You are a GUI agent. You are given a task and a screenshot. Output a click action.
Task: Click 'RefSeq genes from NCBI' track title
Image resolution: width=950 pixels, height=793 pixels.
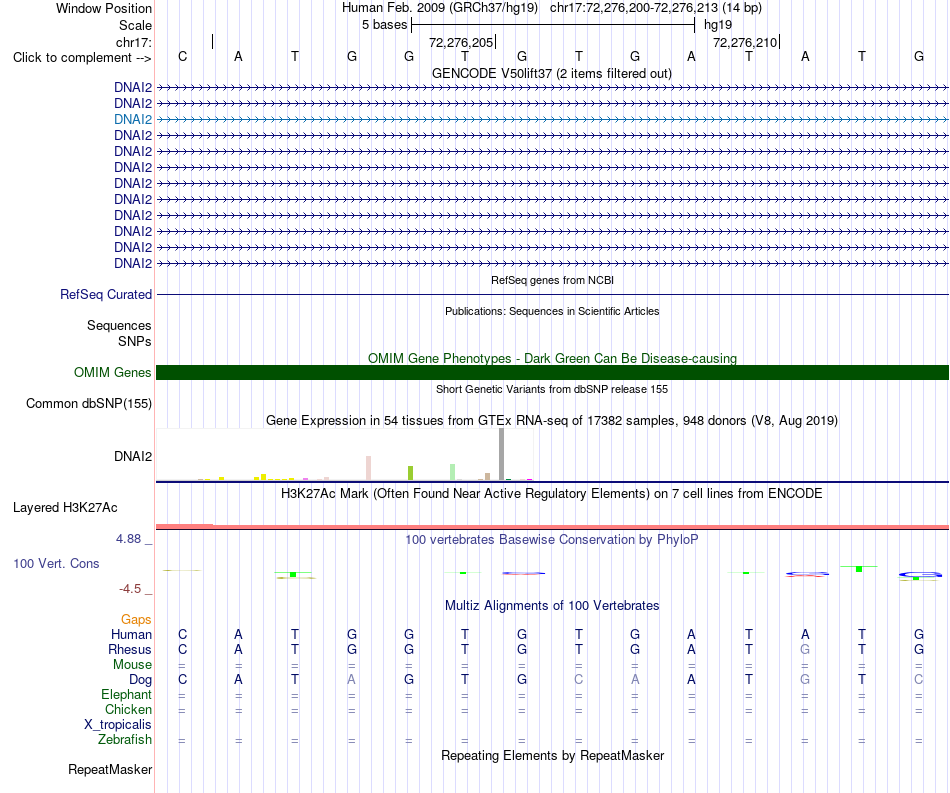553,280
